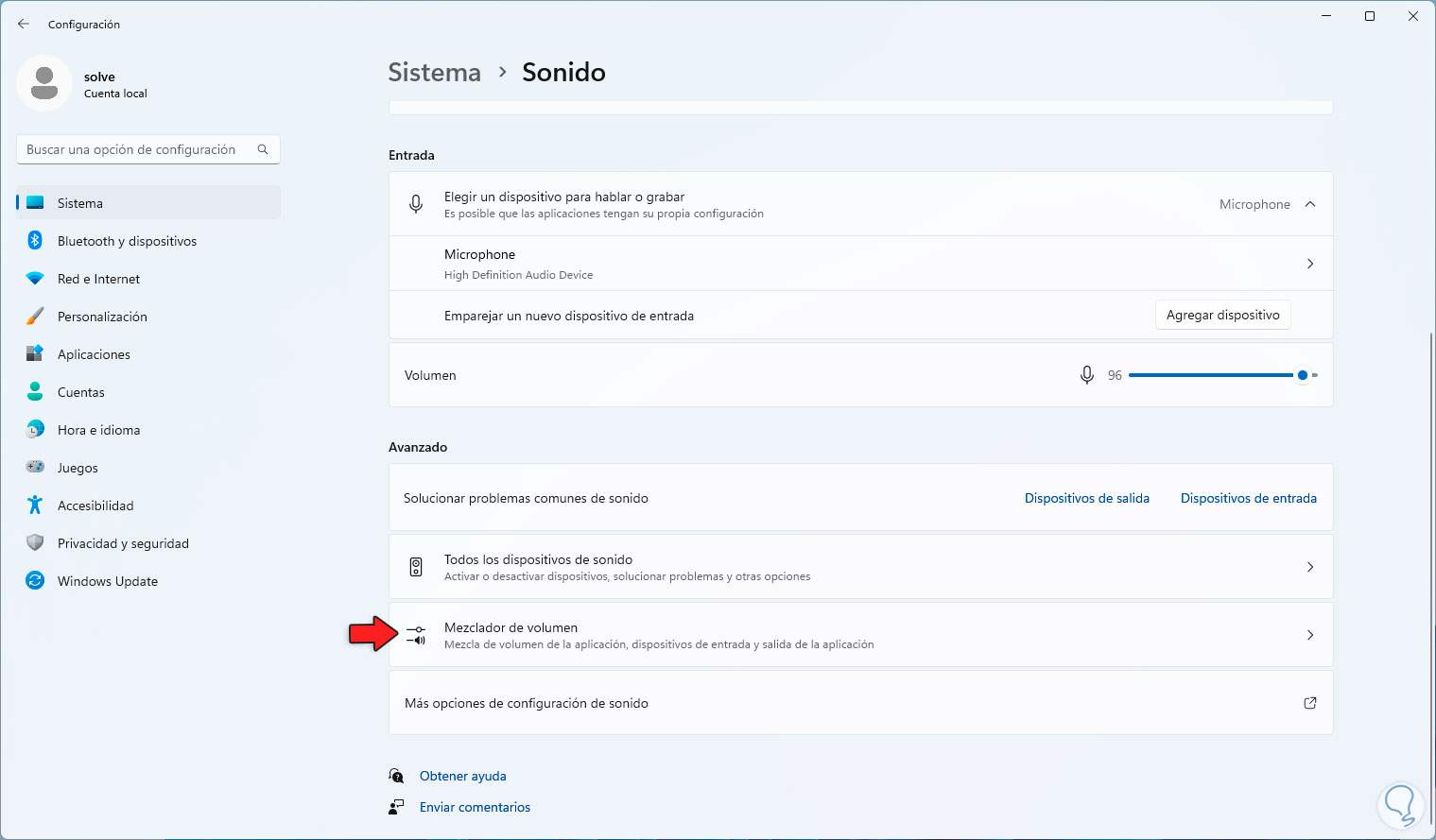
Task: Click the Windows Update sidebar icon
Action: [35, 581]
